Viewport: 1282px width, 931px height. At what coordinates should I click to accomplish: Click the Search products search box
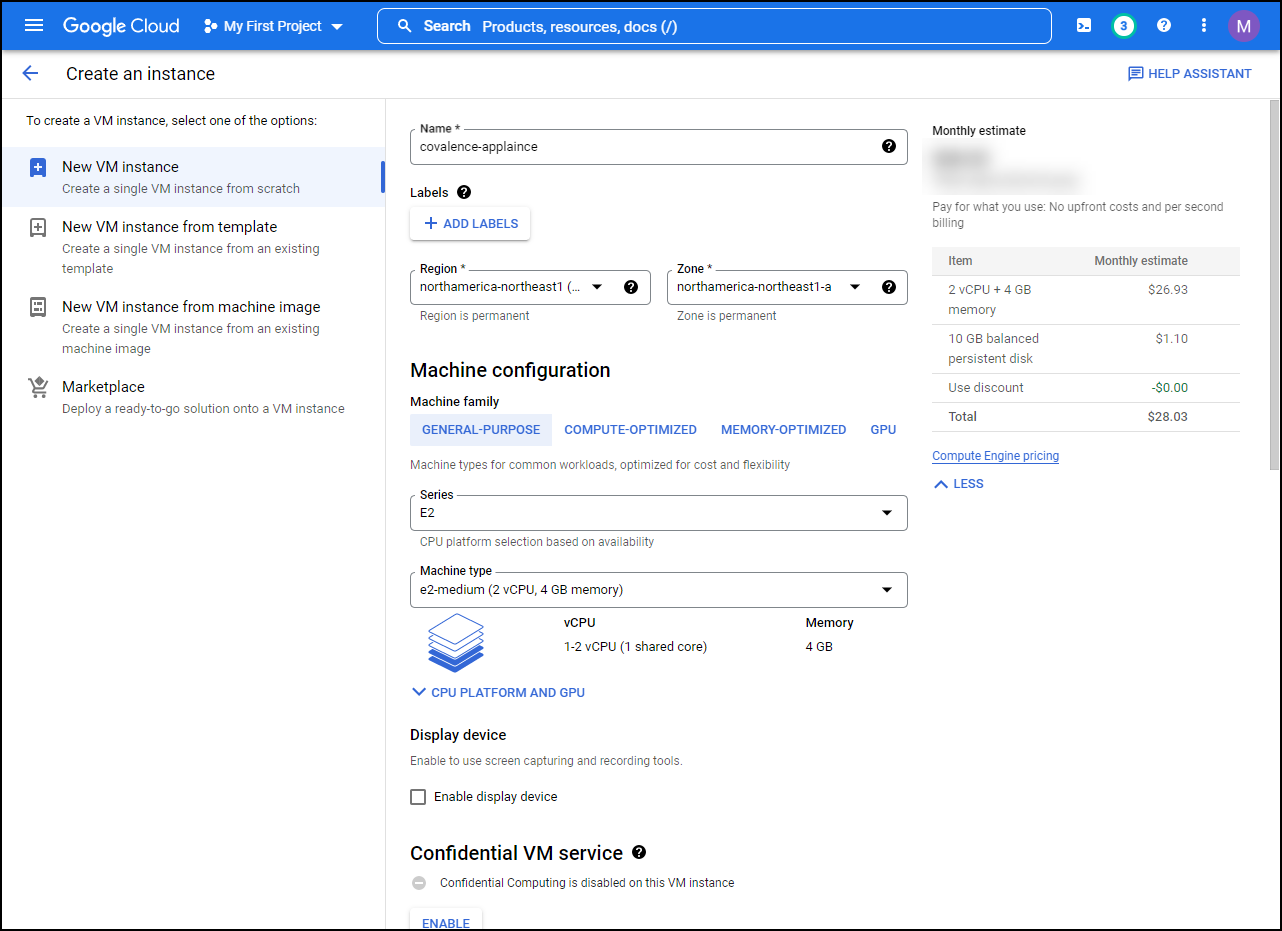click(714, 26)
